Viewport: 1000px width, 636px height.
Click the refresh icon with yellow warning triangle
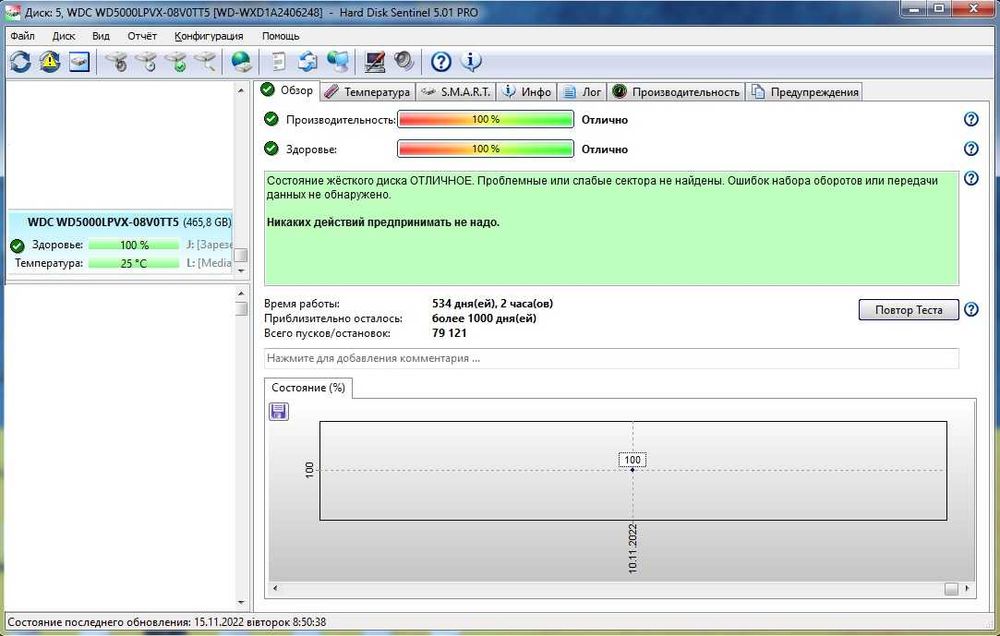(x=50, y=62)
